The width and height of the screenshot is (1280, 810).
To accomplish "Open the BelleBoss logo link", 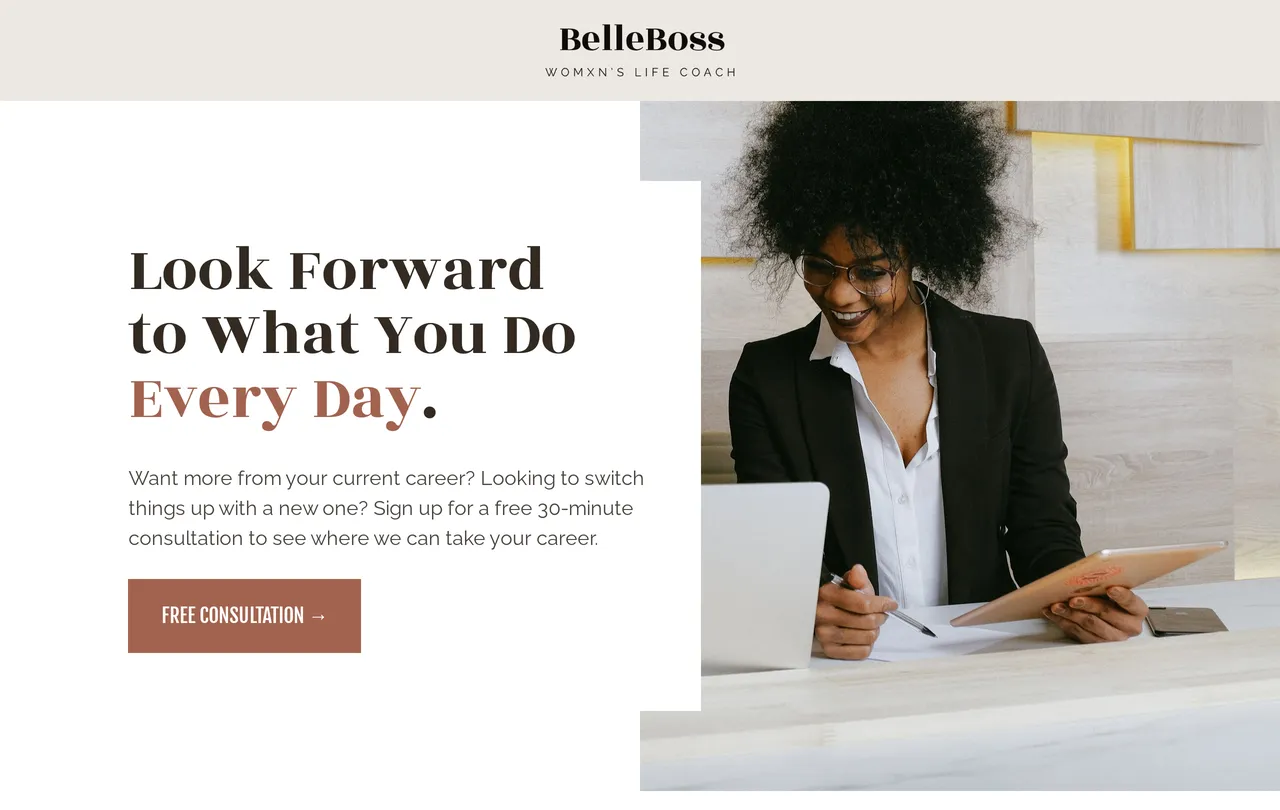I will click(x=642, y=40).
